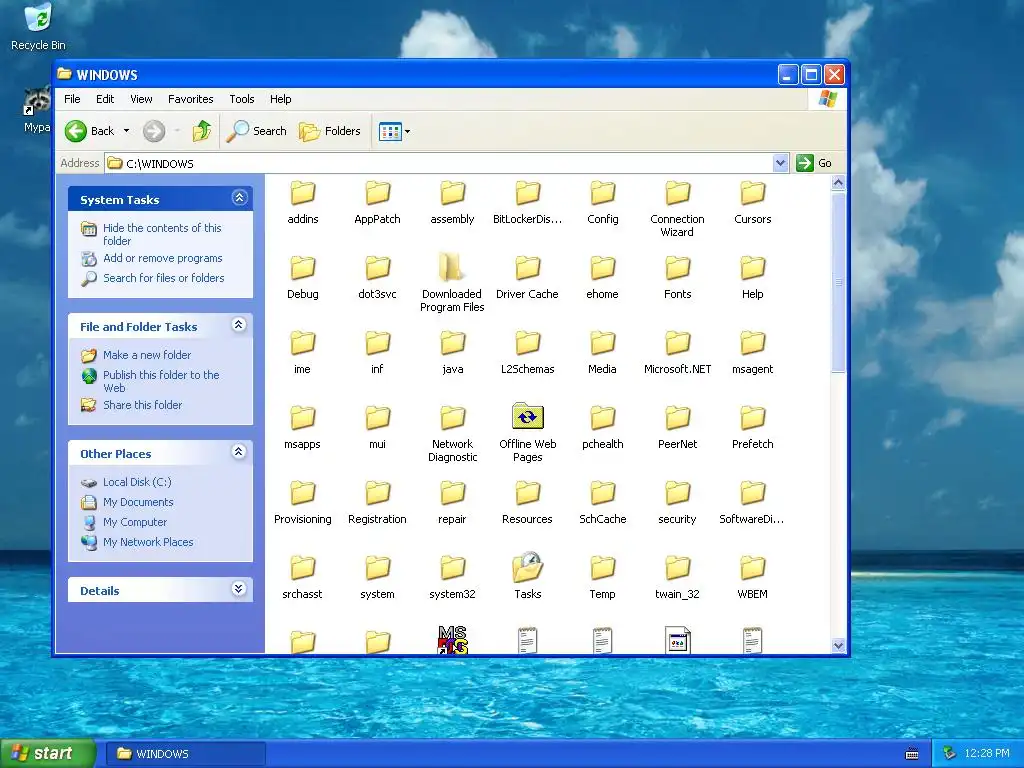The image size is (1024, 768).
Task: Open the File menu
Action: tap(72, 99)
